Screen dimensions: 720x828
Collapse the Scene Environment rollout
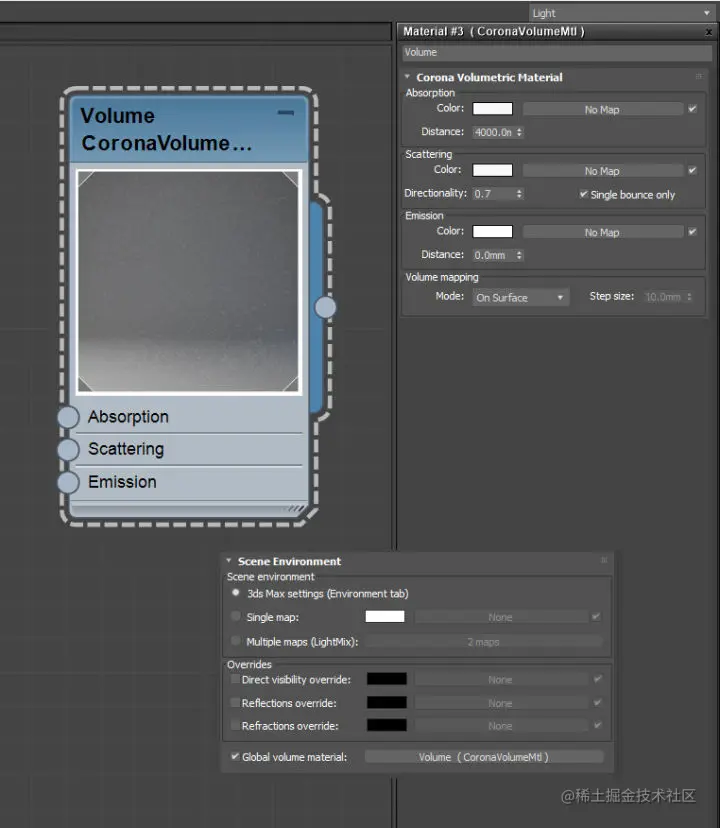click(229, 560)
